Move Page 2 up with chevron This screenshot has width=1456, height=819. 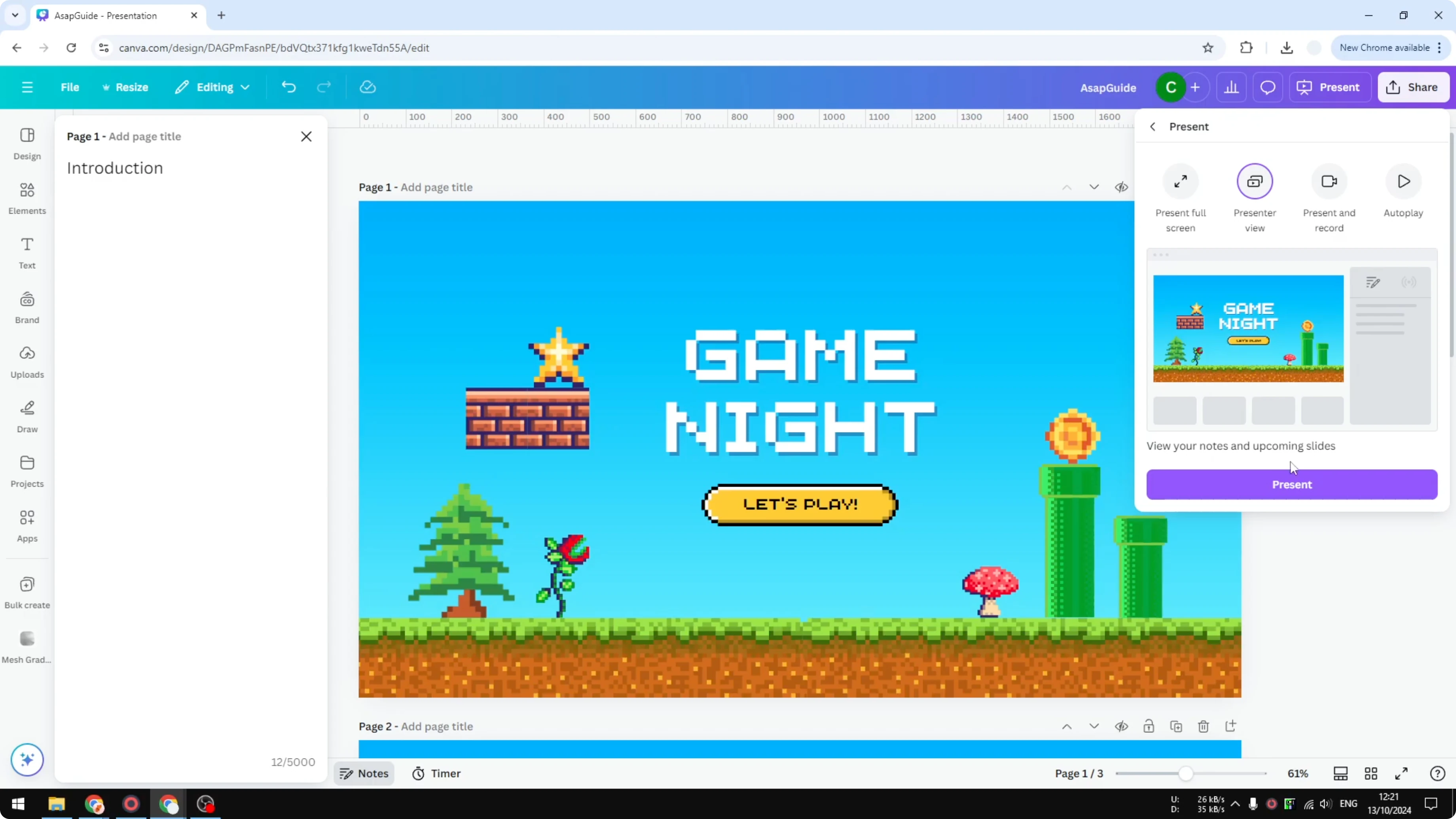tap(1067, 726)
